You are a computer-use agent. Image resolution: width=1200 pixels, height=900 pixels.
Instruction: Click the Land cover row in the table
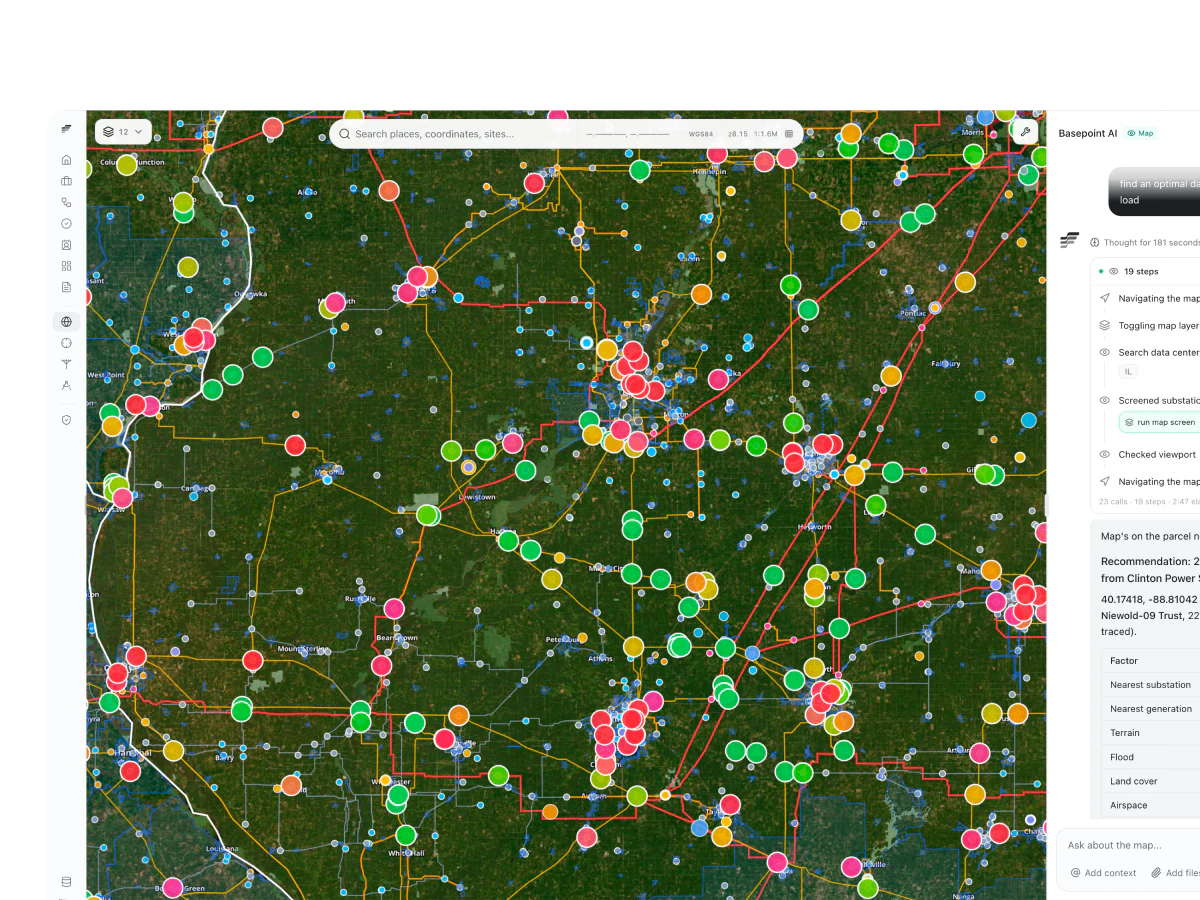pos(1151,781)
